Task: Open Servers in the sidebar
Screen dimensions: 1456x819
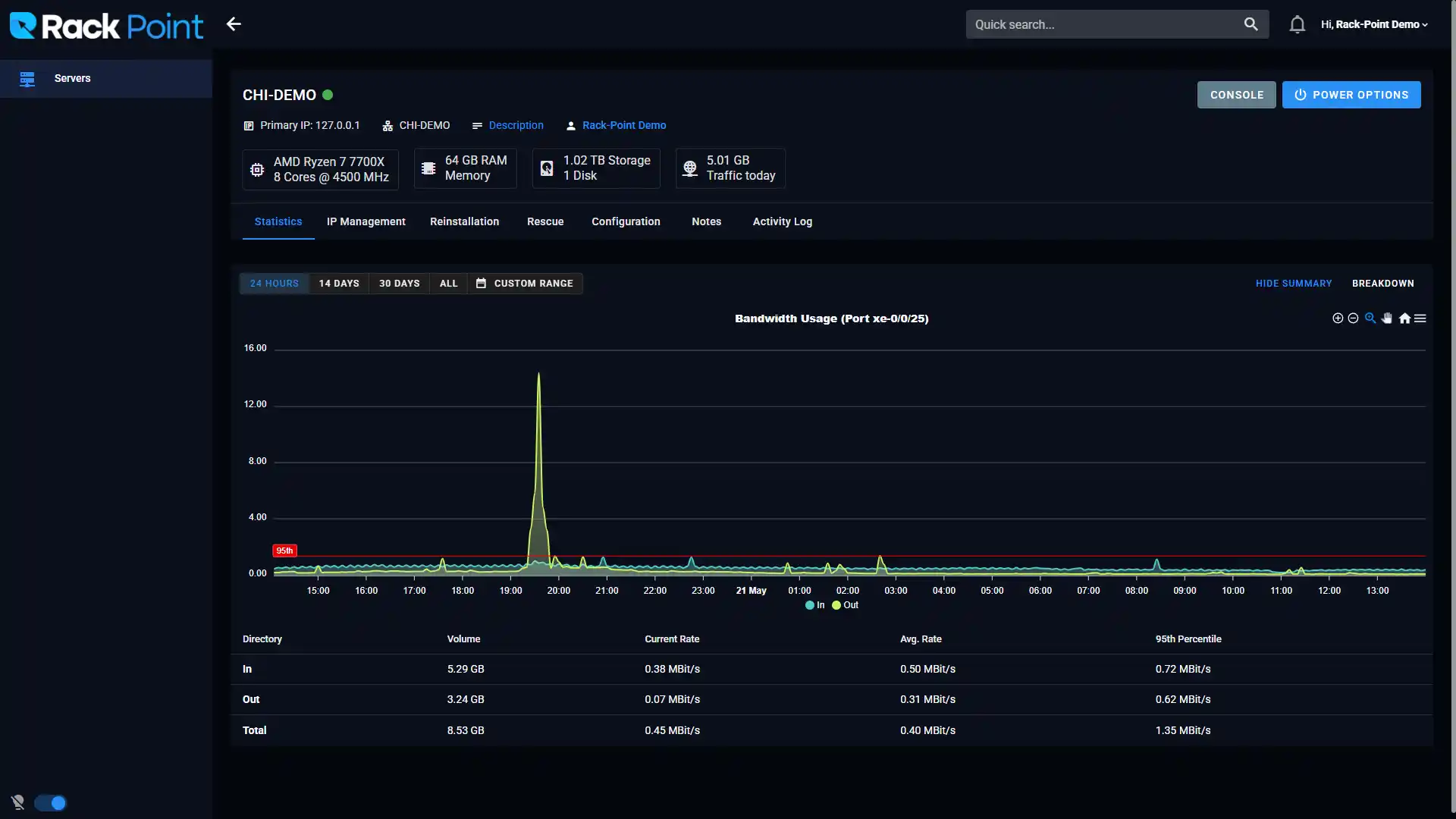Action: pos(106,78)
